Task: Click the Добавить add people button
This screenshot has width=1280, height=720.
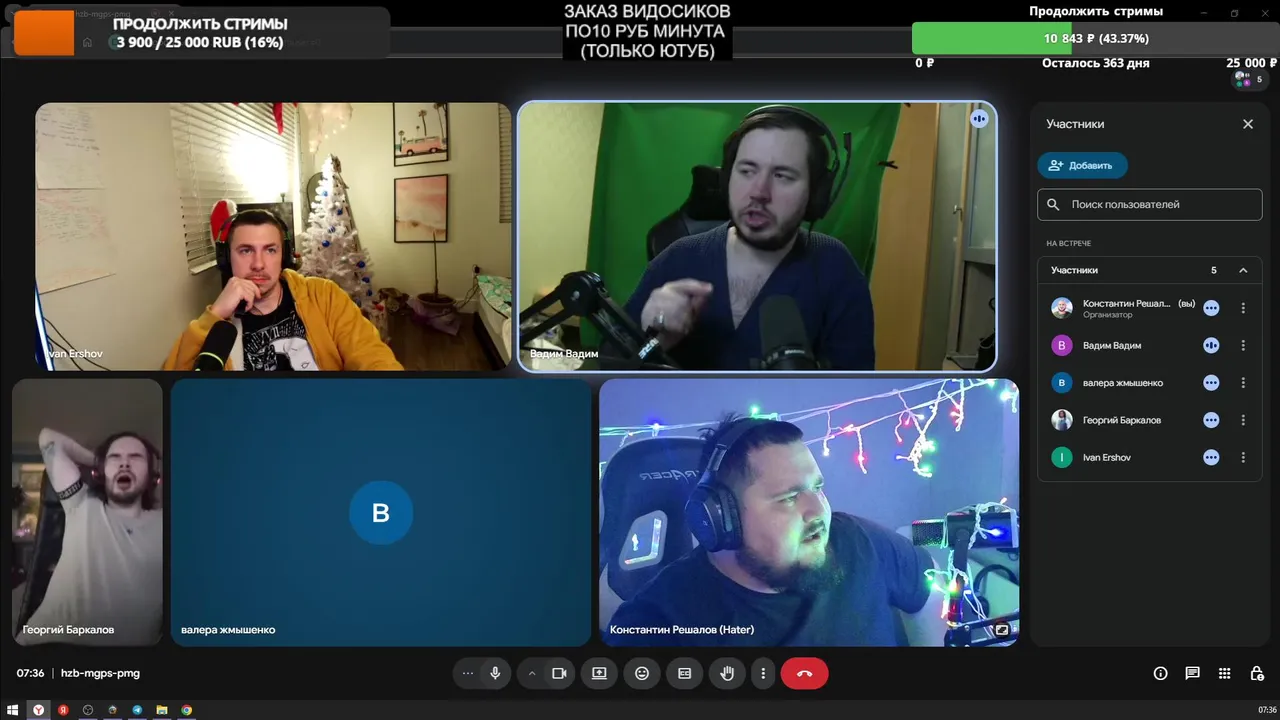Action: coord(1082,165)
